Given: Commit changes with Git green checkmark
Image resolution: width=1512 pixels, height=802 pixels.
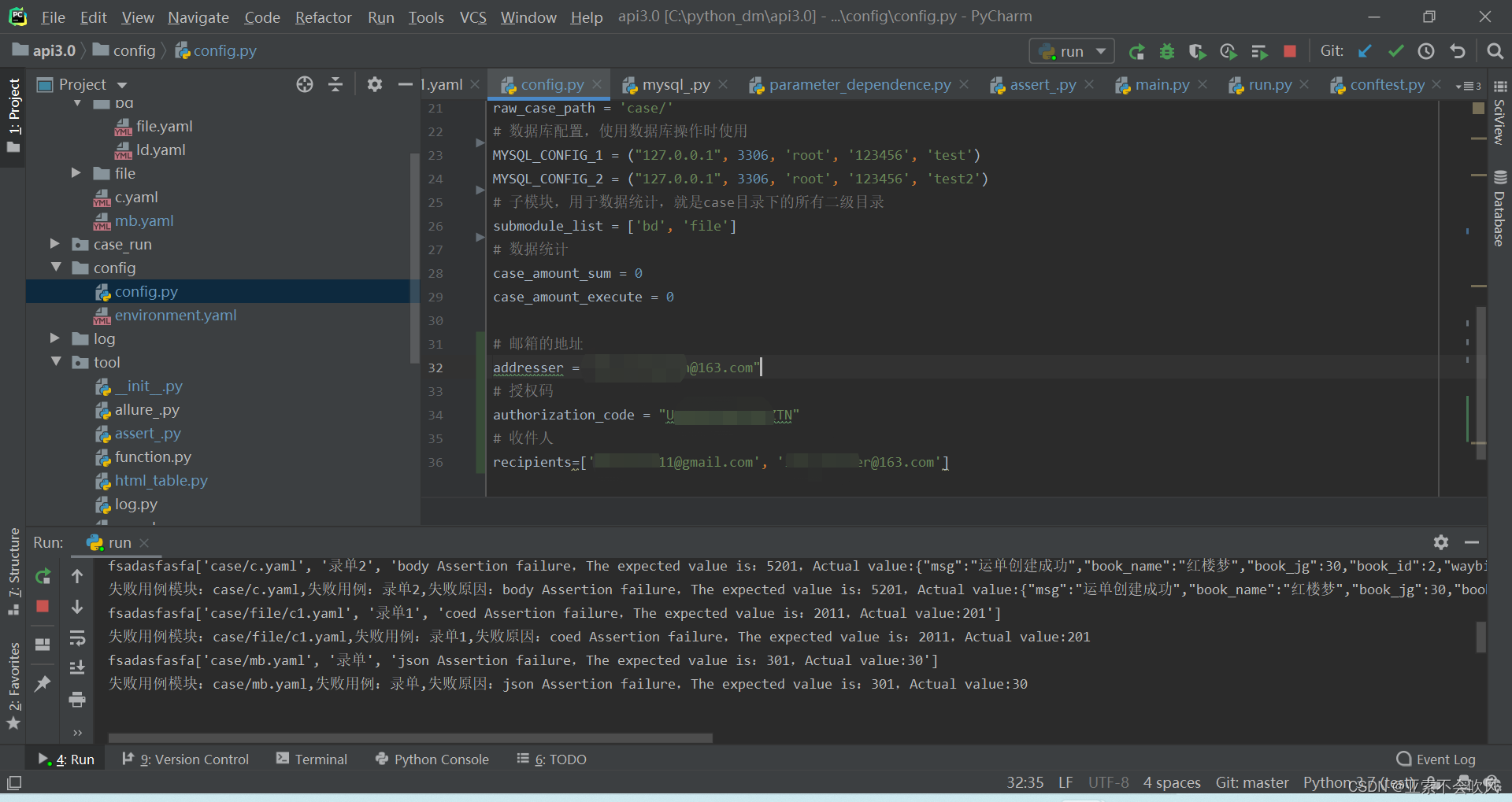Looking at the screenshot, I should [x=1395, y=51].
